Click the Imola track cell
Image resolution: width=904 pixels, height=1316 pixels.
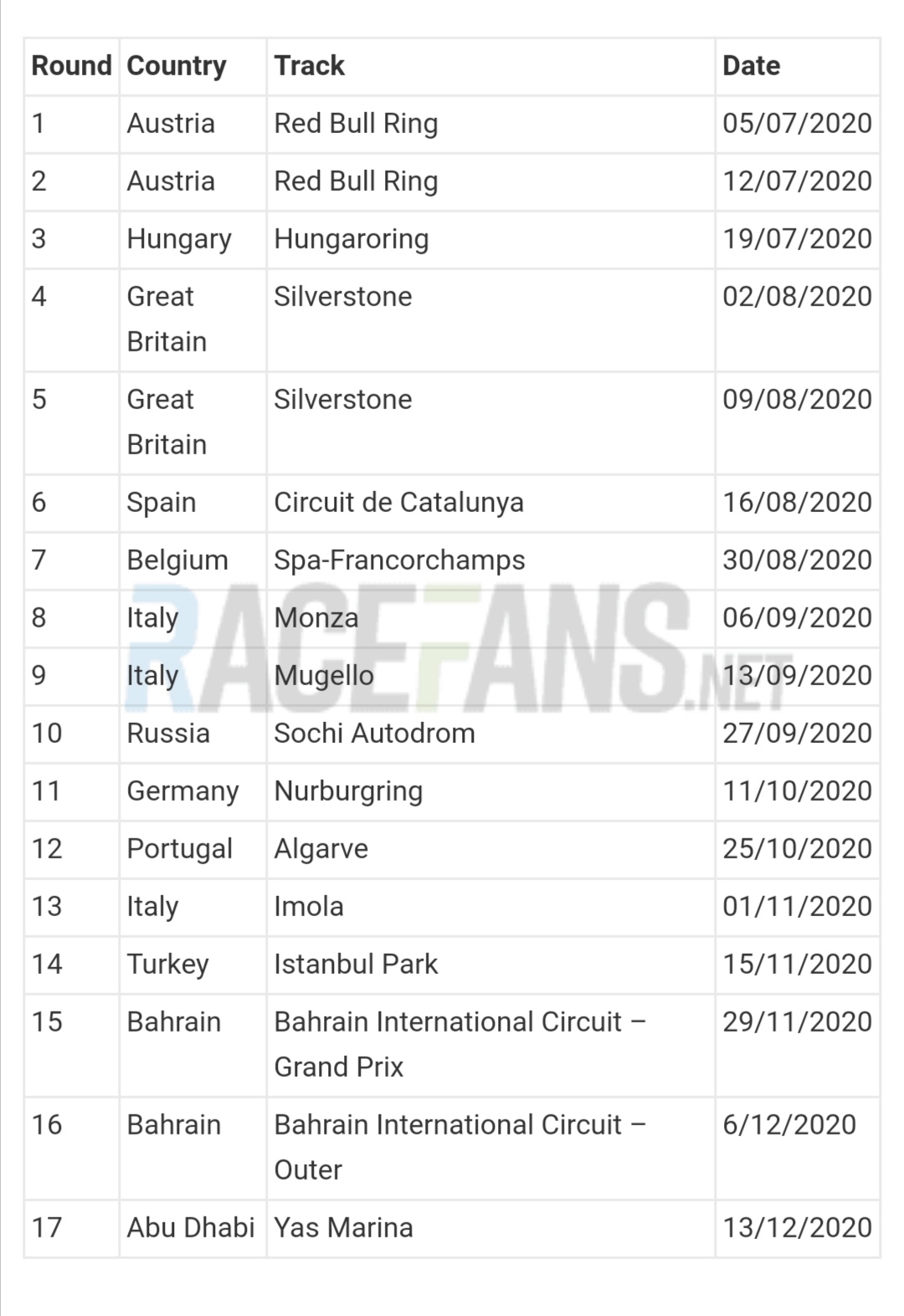491,907
